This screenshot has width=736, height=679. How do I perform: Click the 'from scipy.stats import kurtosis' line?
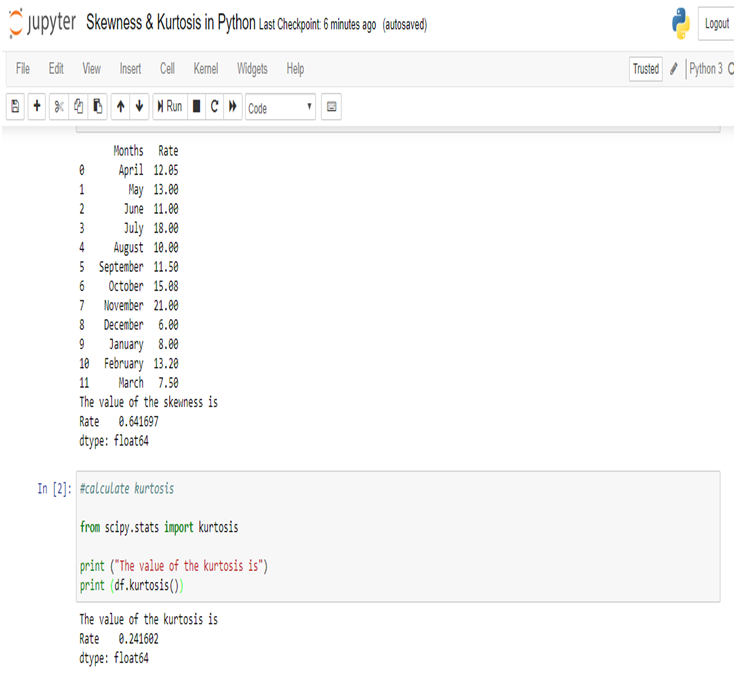coord(159,527)
